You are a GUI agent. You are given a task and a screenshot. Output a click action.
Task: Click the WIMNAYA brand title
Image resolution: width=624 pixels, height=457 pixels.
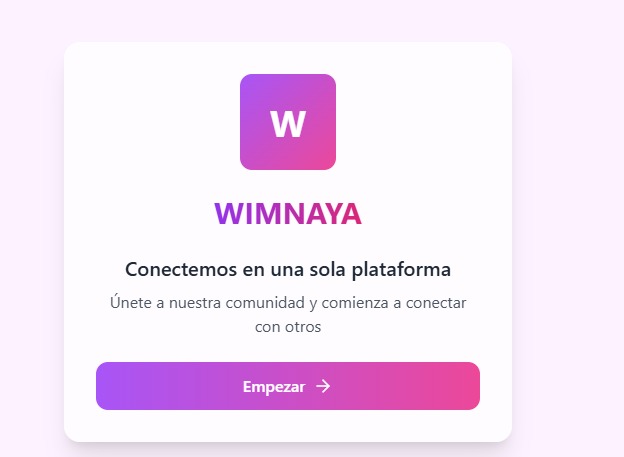[288, 214]
